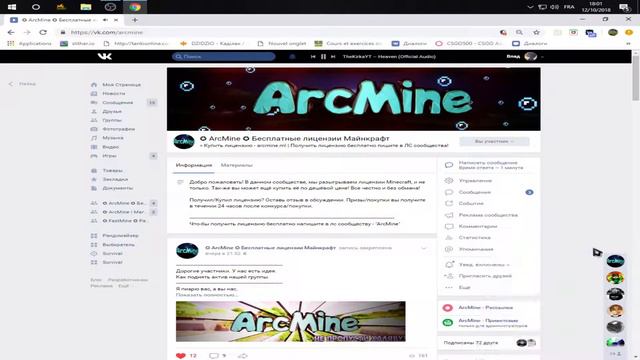This screenshot has width=640, height=360.
Task: Open Cortana search circle on taskbar
Action: (36, 7)
